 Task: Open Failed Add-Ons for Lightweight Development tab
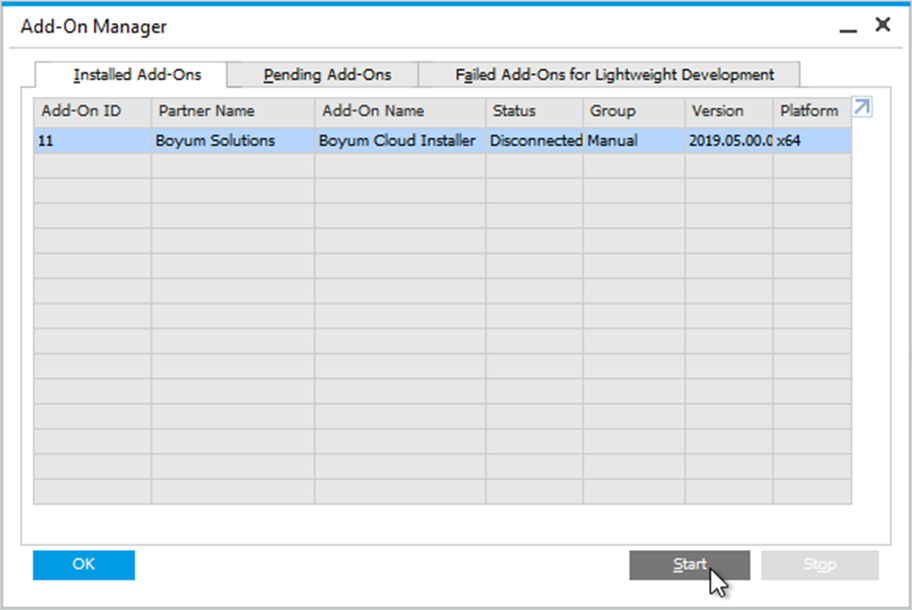pyautogui.click(x=609, y=74)
